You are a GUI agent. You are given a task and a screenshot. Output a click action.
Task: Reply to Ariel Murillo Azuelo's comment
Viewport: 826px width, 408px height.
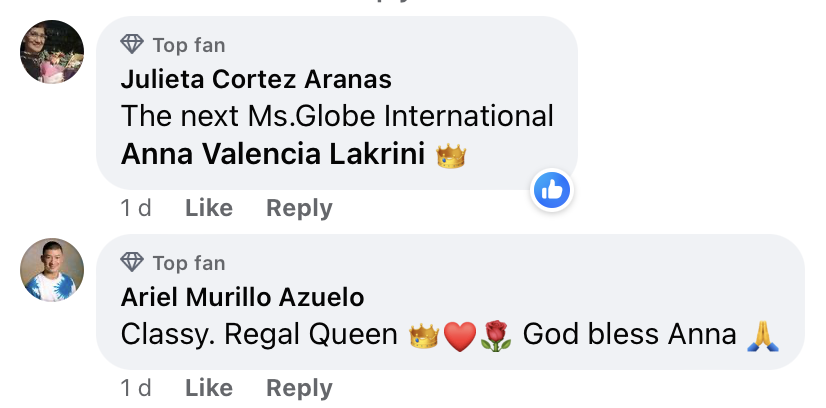[x=299, y=389]
